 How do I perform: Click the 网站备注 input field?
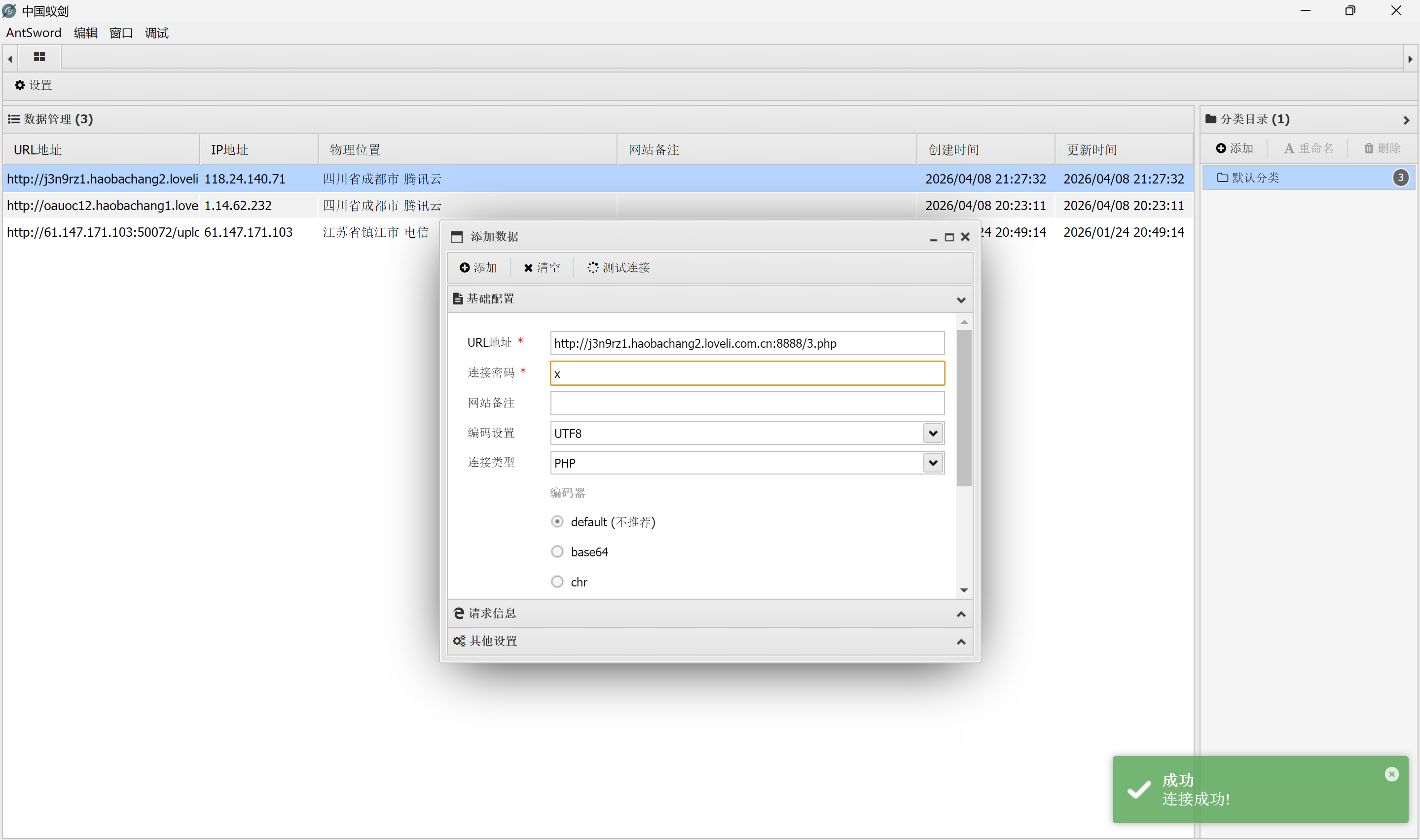tap(747, 403)
